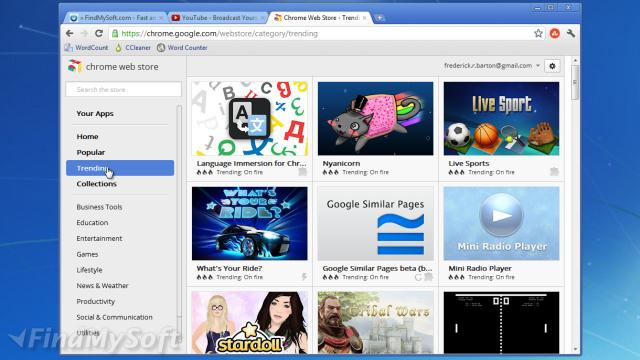Image resolution: width=640 pixels, height=360 pixels.
Task: Click the red extension icon in the toolbar
Action: (x=554, y=33)
